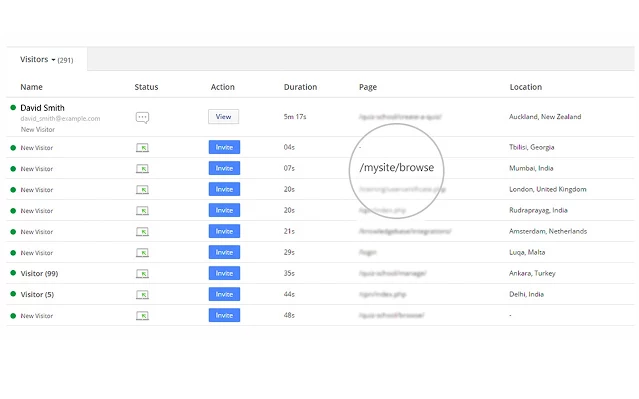Click status icon in London, United Kingdom row
The height and width of the screenshot is (399, 639).
142,190
